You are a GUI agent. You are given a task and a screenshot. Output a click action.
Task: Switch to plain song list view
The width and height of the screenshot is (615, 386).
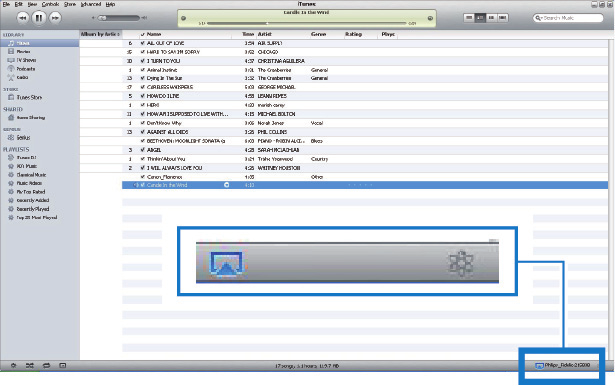tap(469, 18)
